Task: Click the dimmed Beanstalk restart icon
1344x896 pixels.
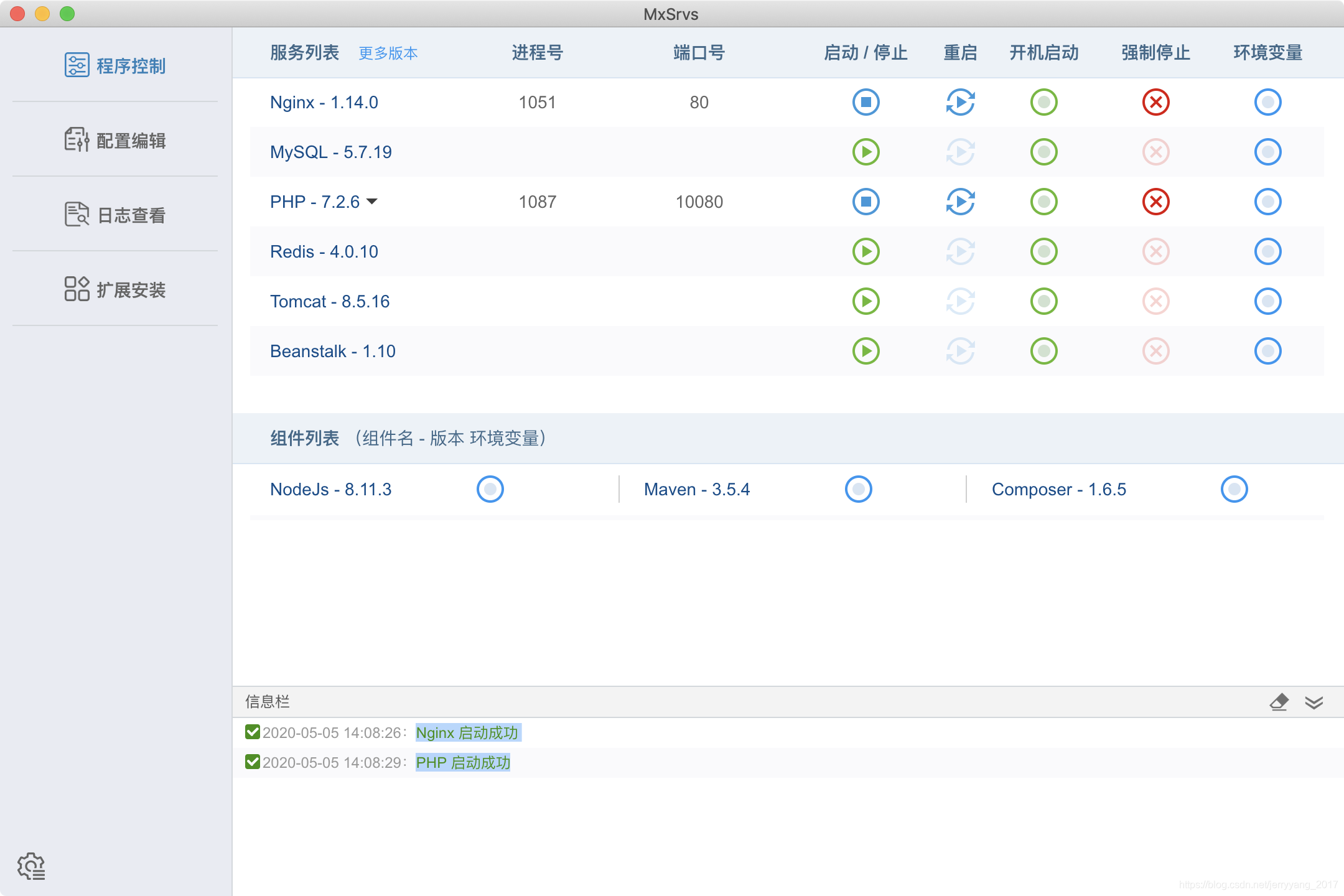Action: [960, 351]
